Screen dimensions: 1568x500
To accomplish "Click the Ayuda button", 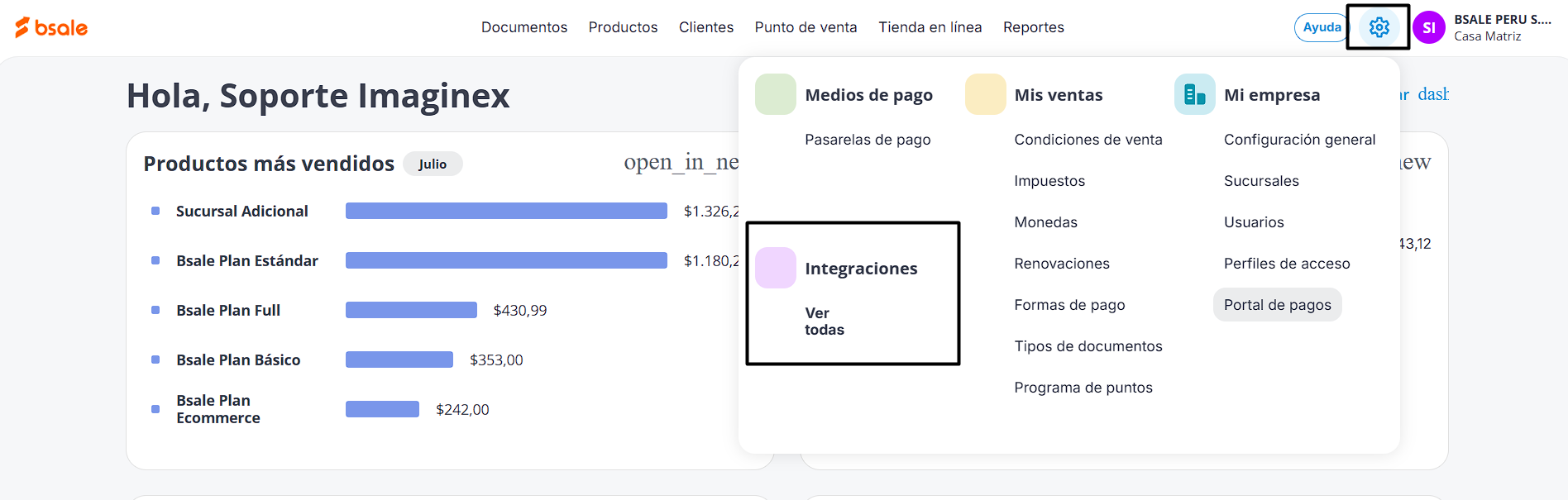I will (1322, 27).
